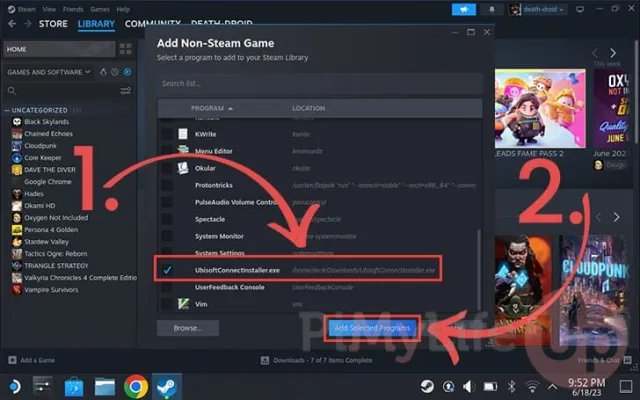Screen dimensions: 640x400
Task: Check the System Monitor checkbox
Action: point(167,236)
